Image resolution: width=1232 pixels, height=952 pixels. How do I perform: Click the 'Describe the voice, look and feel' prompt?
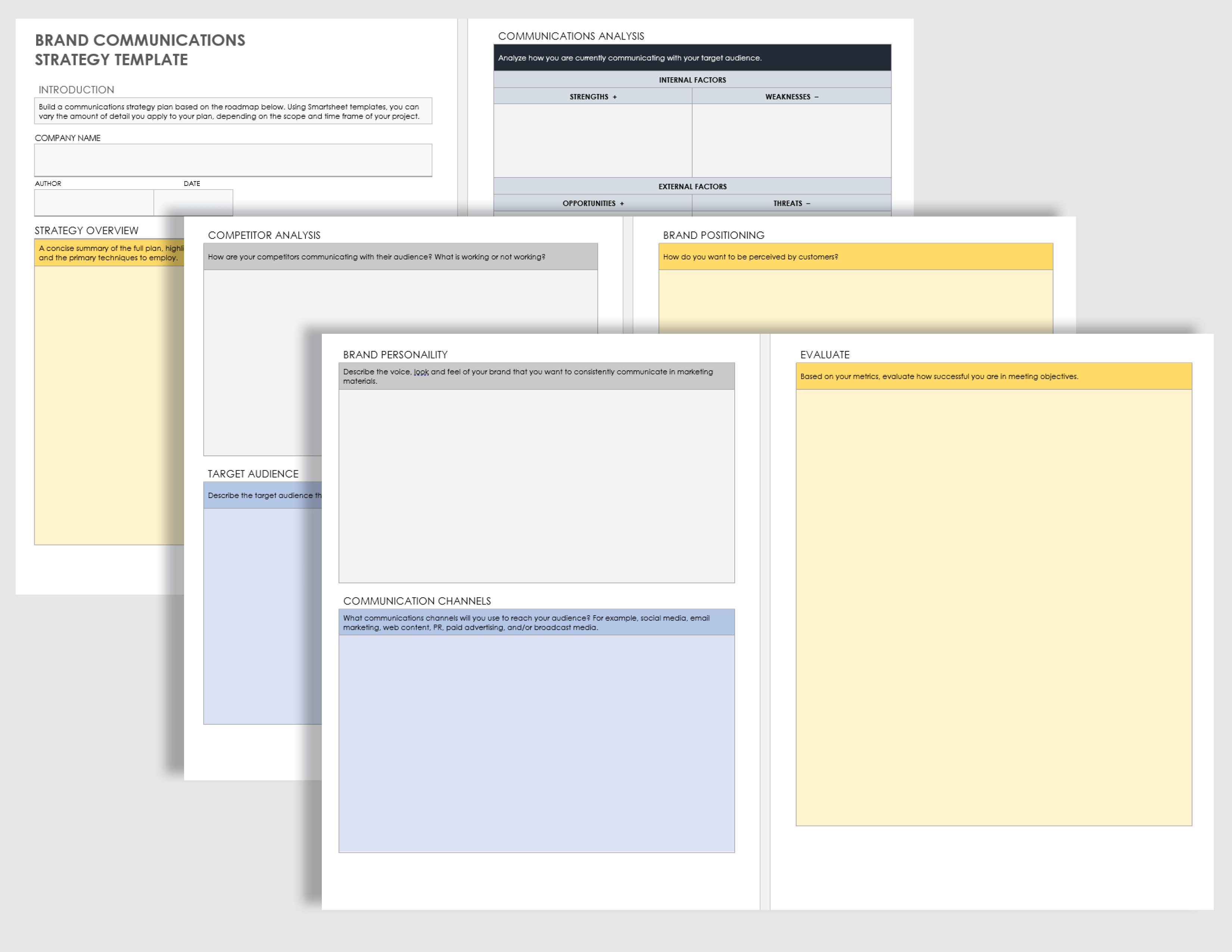pyautogui.click(x=536, y=376)
